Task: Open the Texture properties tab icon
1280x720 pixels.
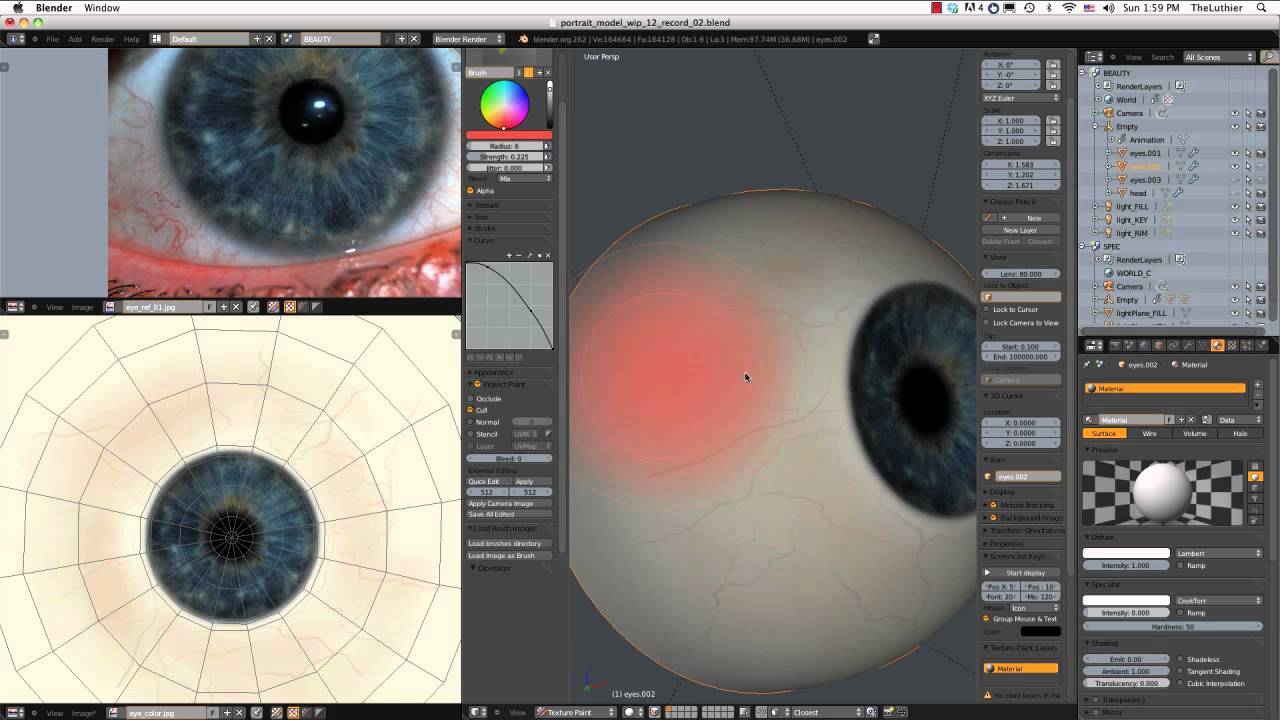Action: (1232, 345)
